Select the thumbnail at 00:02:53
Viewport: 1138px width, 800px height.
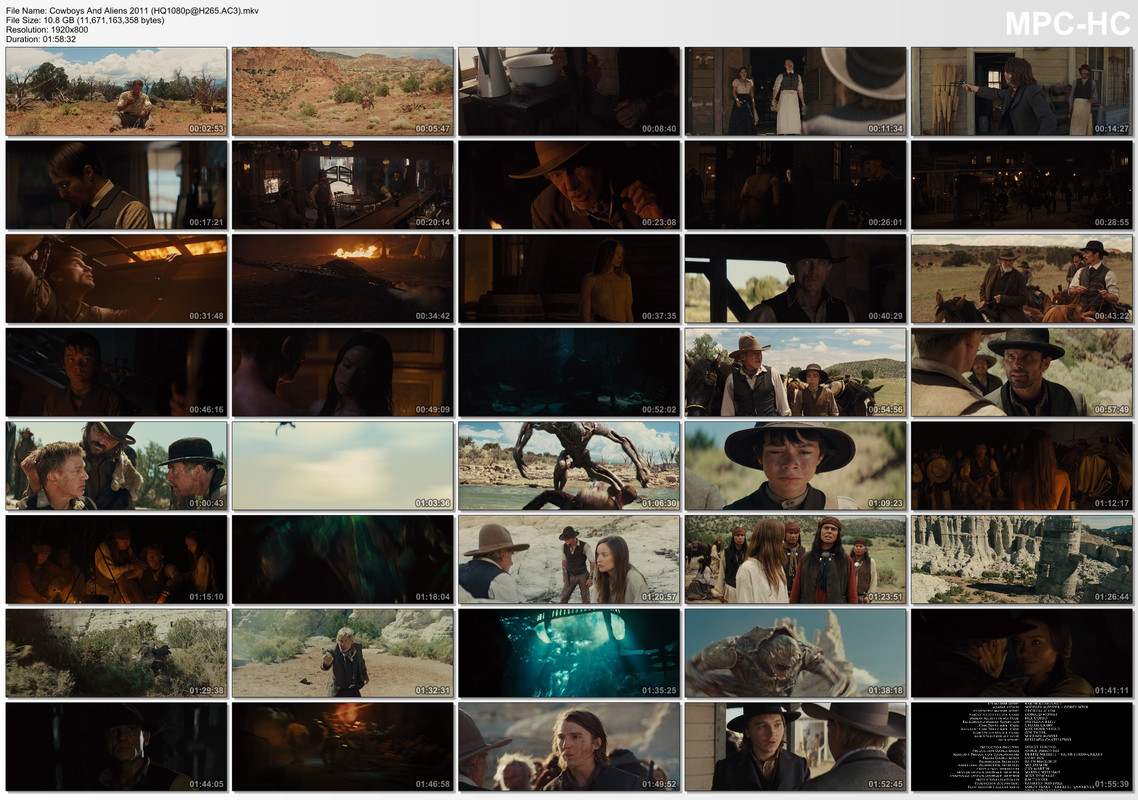pyautogui.click(x=116, y=91)
